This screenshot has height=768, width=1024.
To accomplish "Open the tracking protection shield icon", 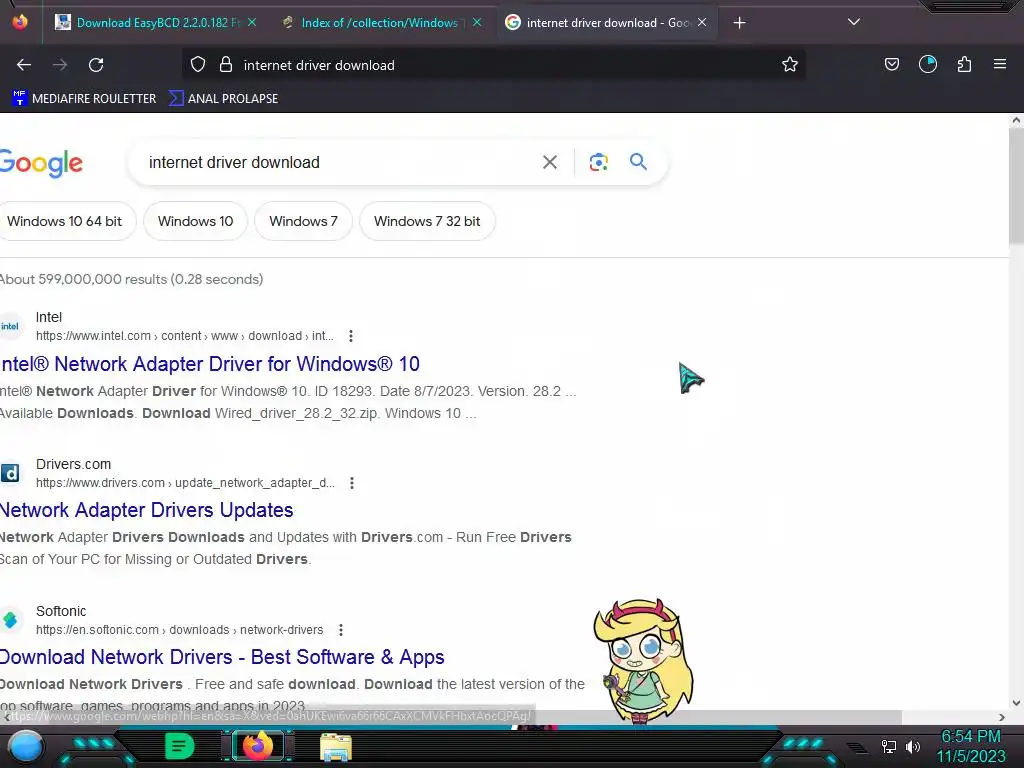I will click(x=198, y=65).
